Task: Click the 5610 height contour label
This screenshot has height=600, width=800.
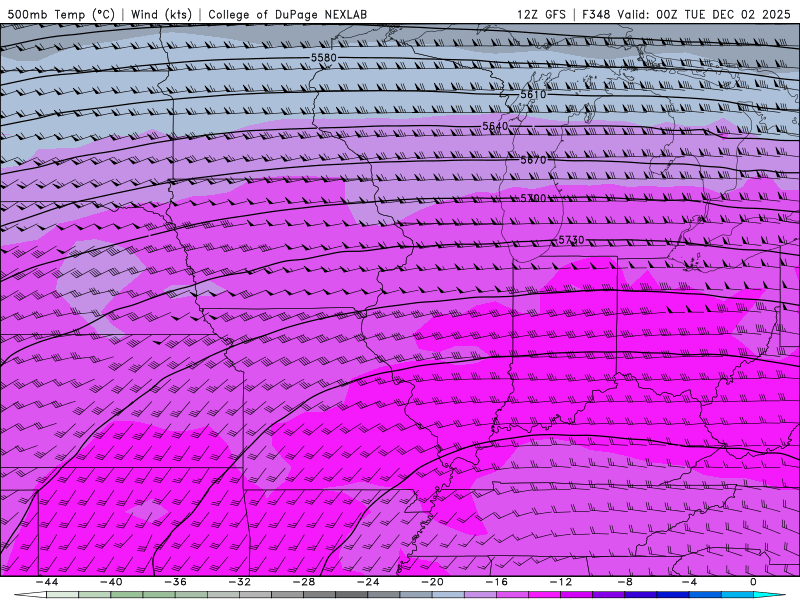Action: 533,94
